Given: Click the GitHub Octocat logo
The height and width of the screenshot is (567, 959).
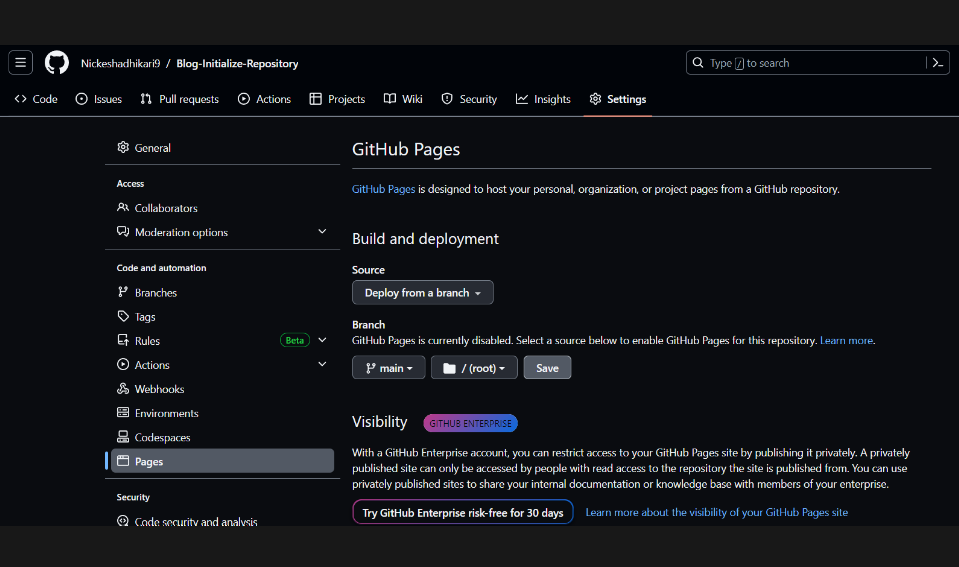Looking at the screenshot, I should tap(57, 62).
